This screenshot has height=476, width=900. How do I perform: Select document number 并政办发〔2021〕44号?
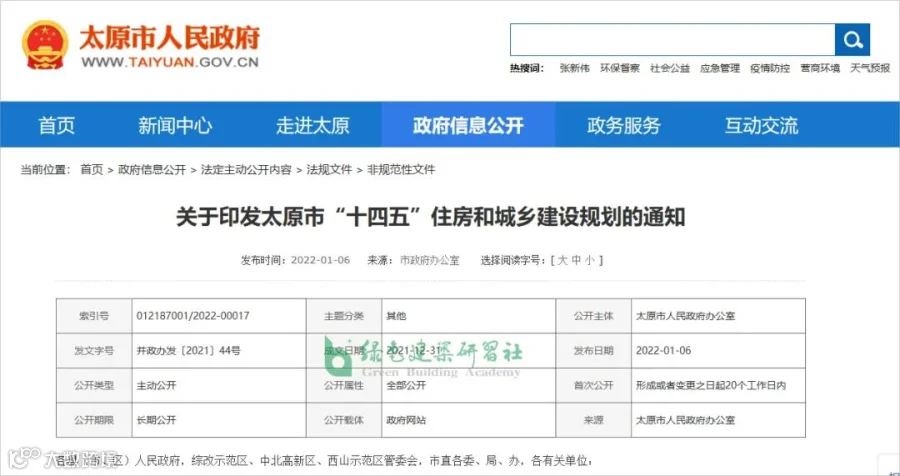(x=188, y=350)
